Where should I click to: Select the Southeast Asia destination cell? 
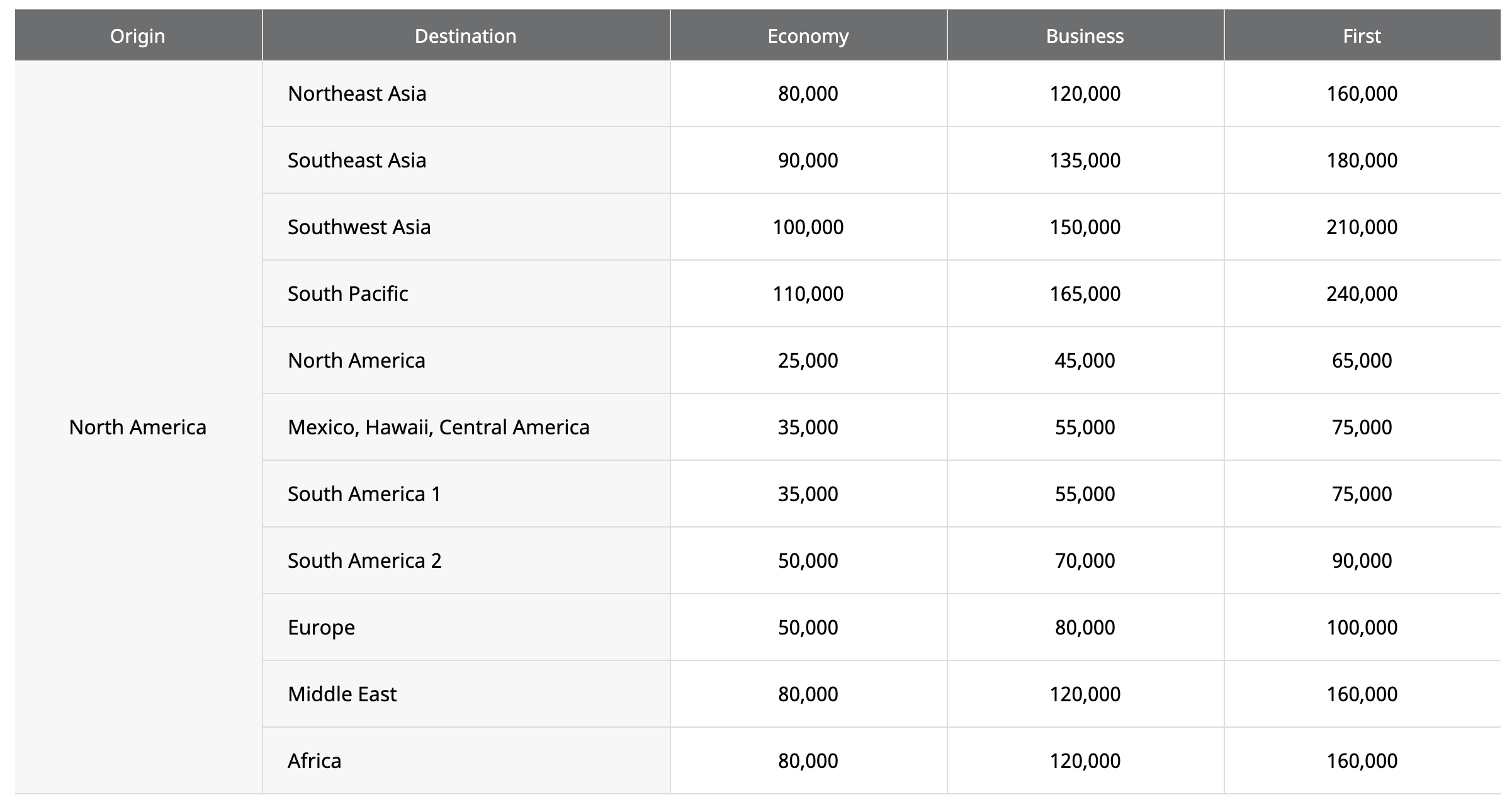357,160
